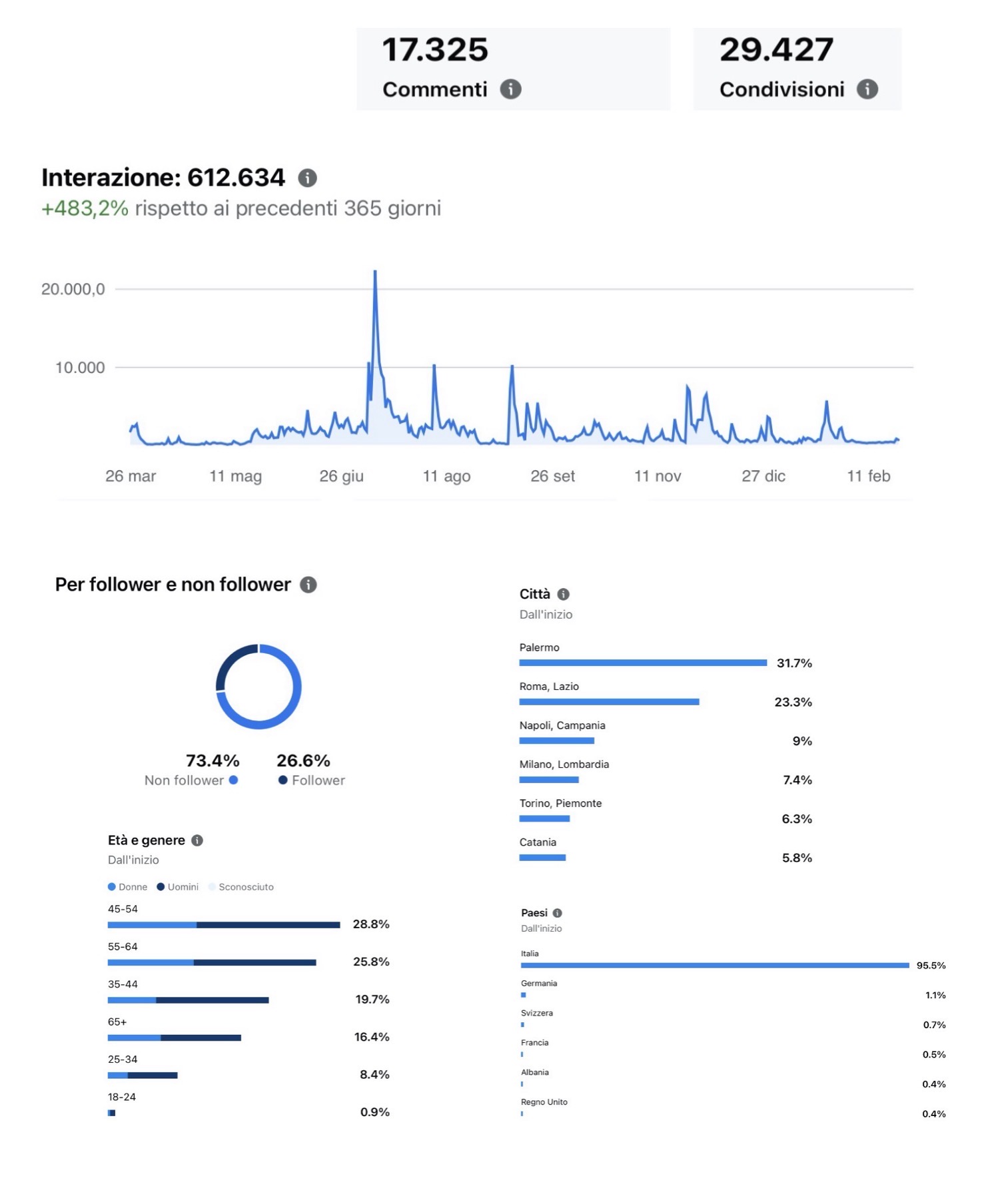
Task: Open the info icon beside Interazione total
Action: click(307, 178)
